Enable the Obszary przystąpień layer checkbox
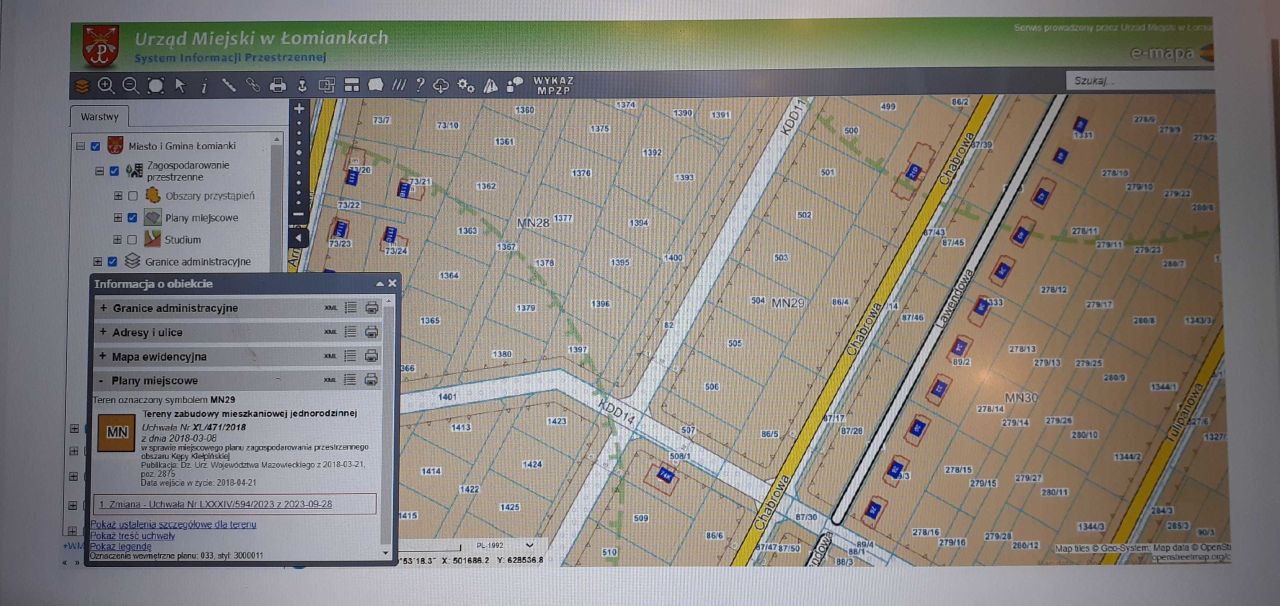 tap(133, 196)
